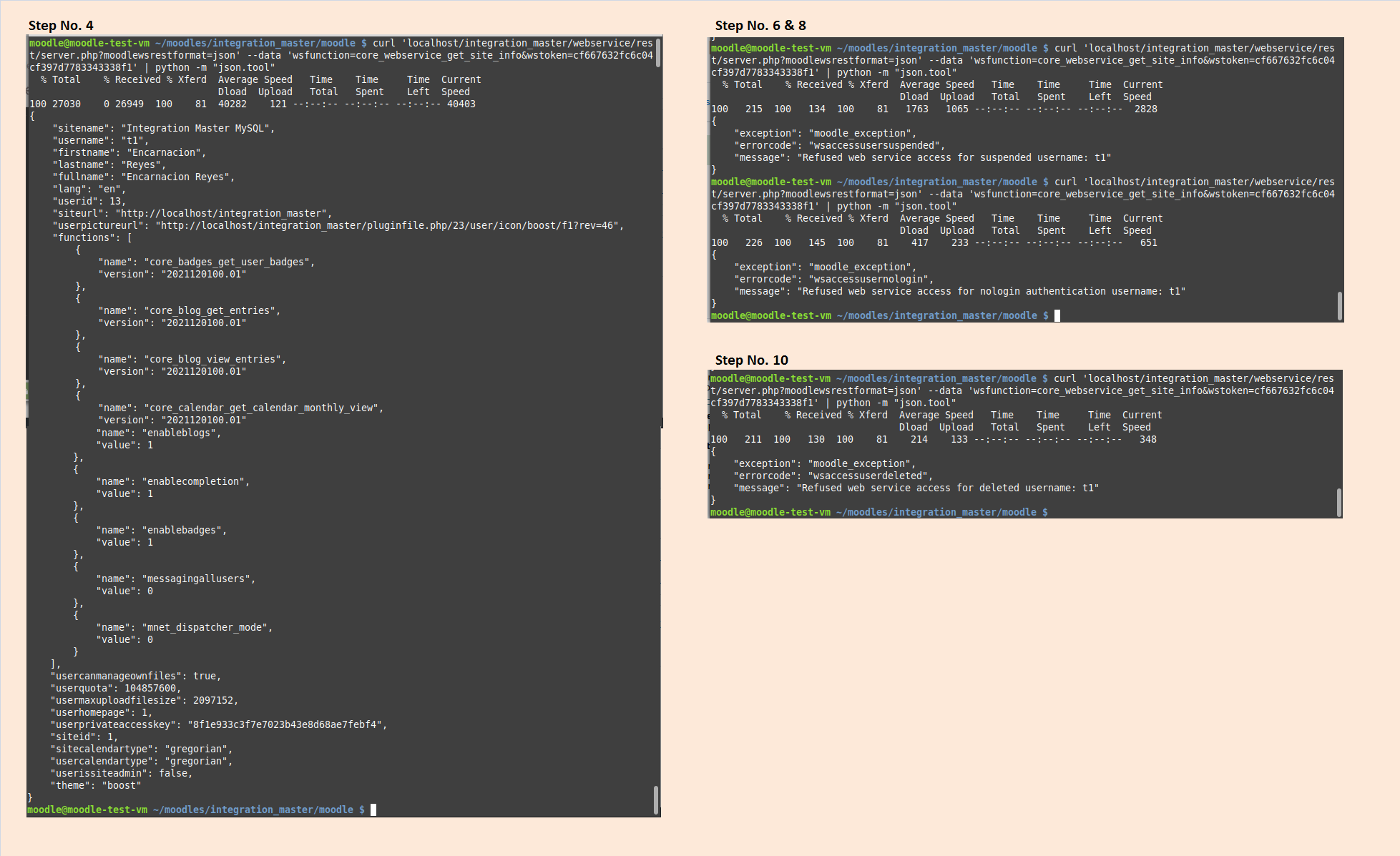Select the "username": "t1" line
The image size is (1400, 856).
coord(100,141)
